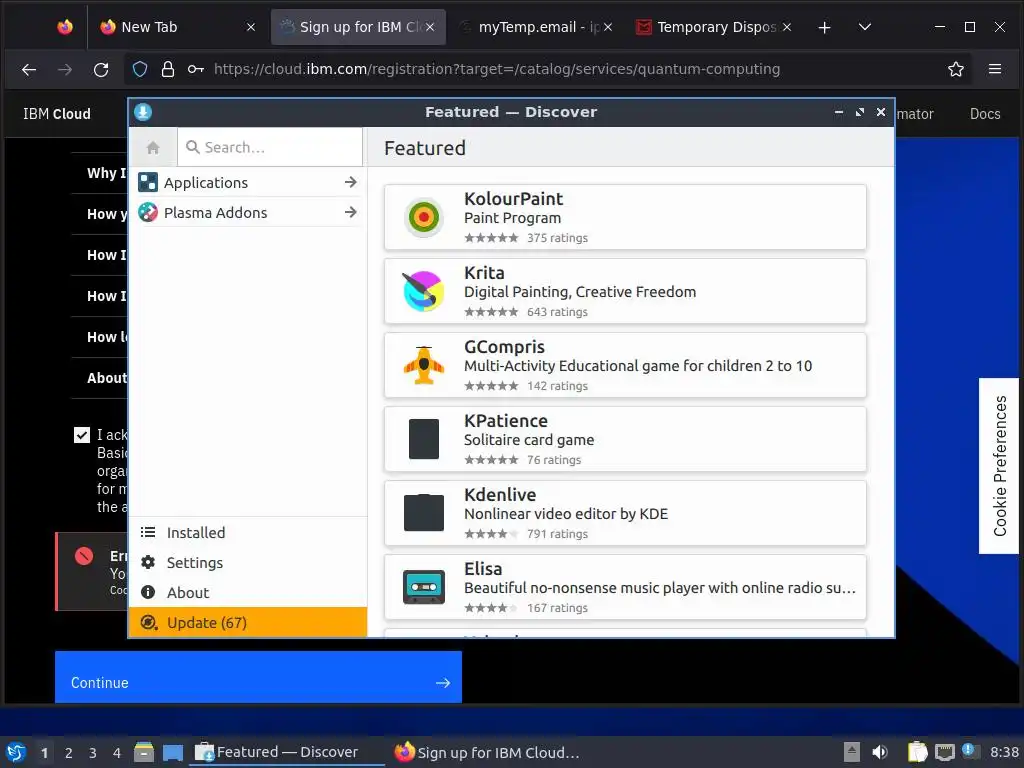This screenshot has height=768, width=1024.
Task: Open the KDE application launcher
Action: [16, 752]
